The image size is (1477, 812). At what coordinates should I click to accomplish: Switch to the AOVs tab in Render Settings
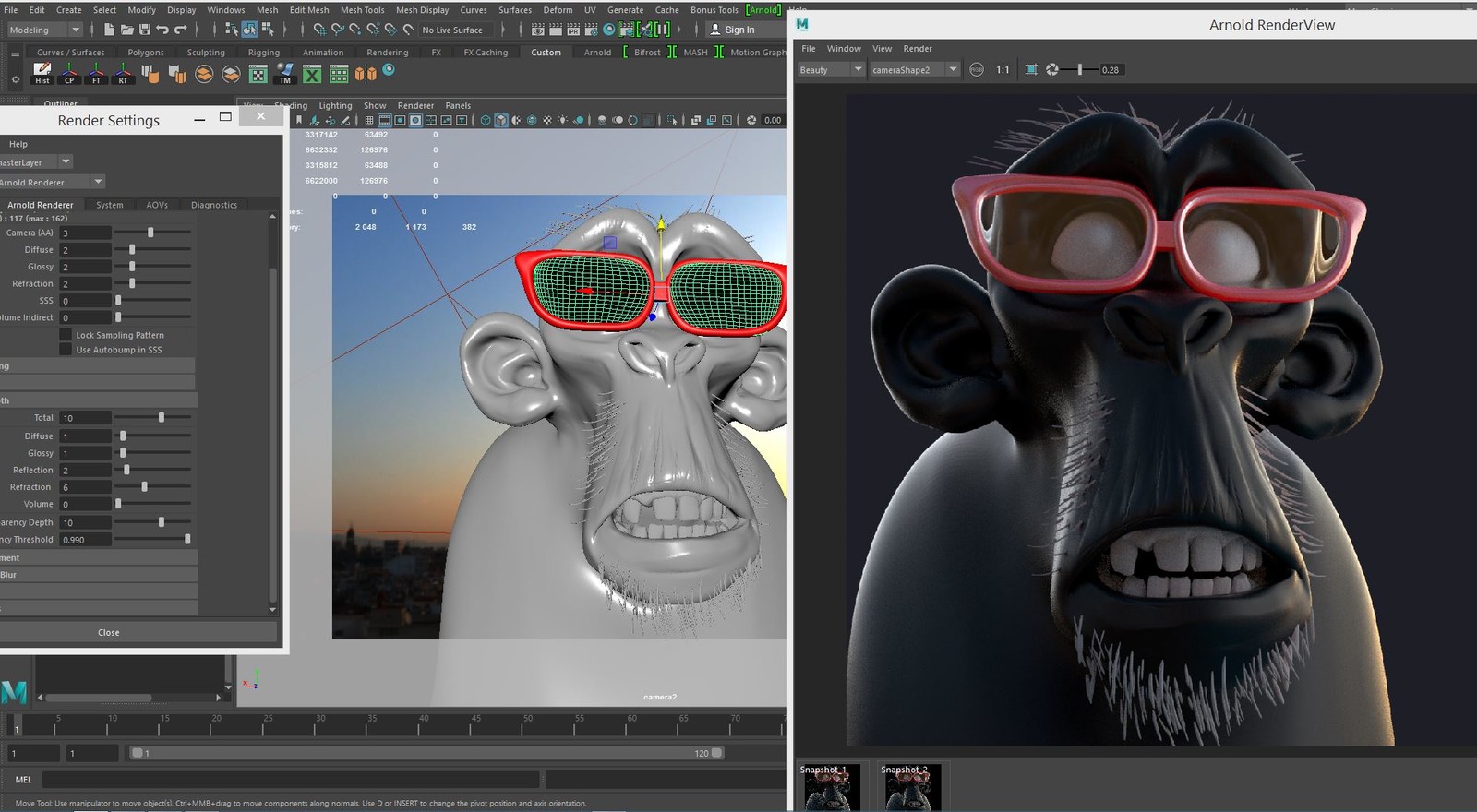[x=157, y=205]
